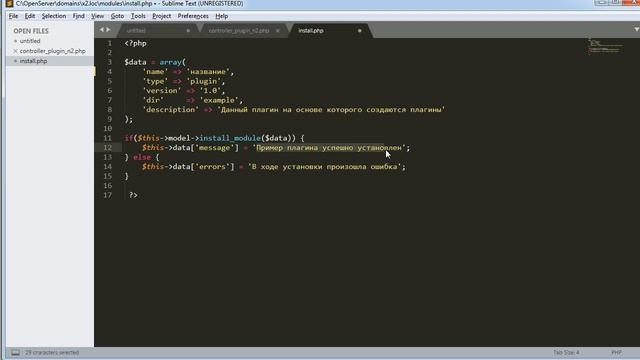This screenshot has height=360, width=640.
Task: Change PHP syntax in status bar
Action: [616, 352]
